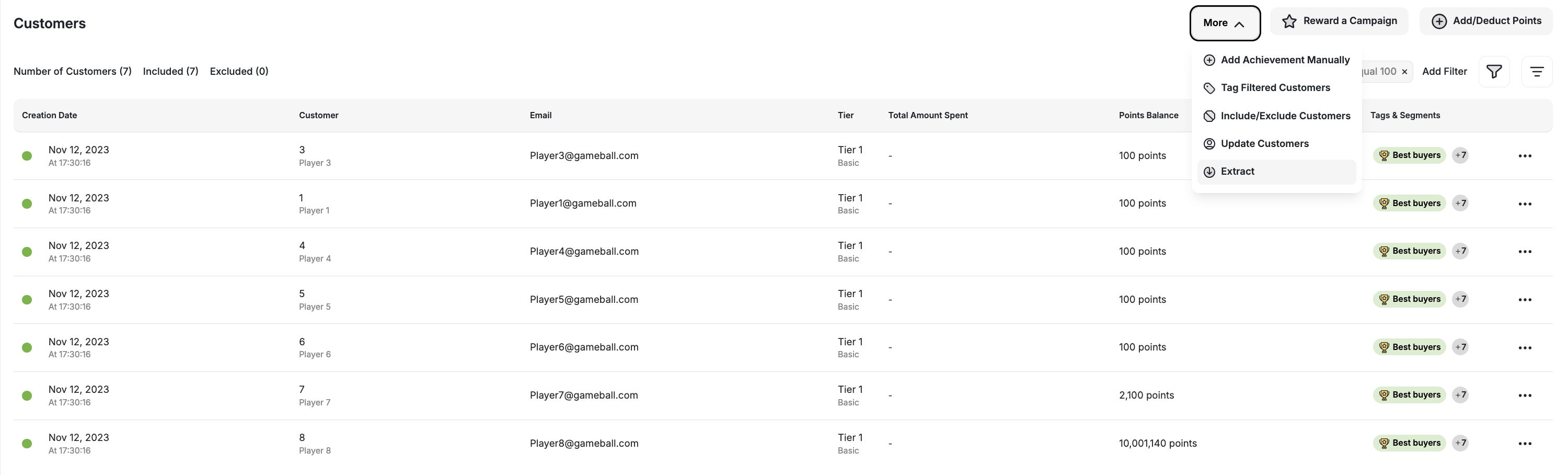The height and width of the screenshot is (475, 1568).
Task: Choose Update Customers in the More menu
Action: pos(1265,144)
